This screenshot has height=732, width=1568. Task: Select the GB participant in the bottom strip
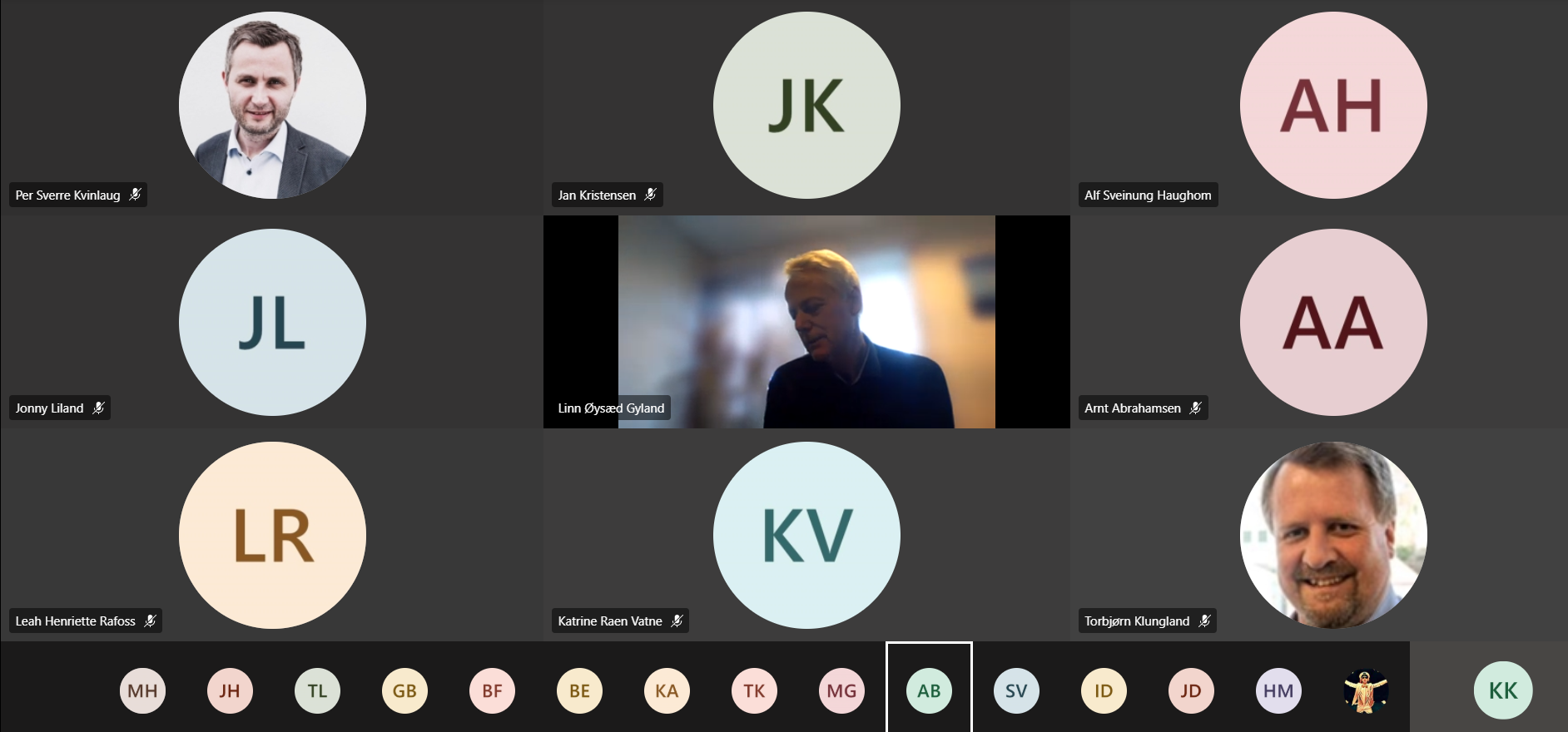404,690
